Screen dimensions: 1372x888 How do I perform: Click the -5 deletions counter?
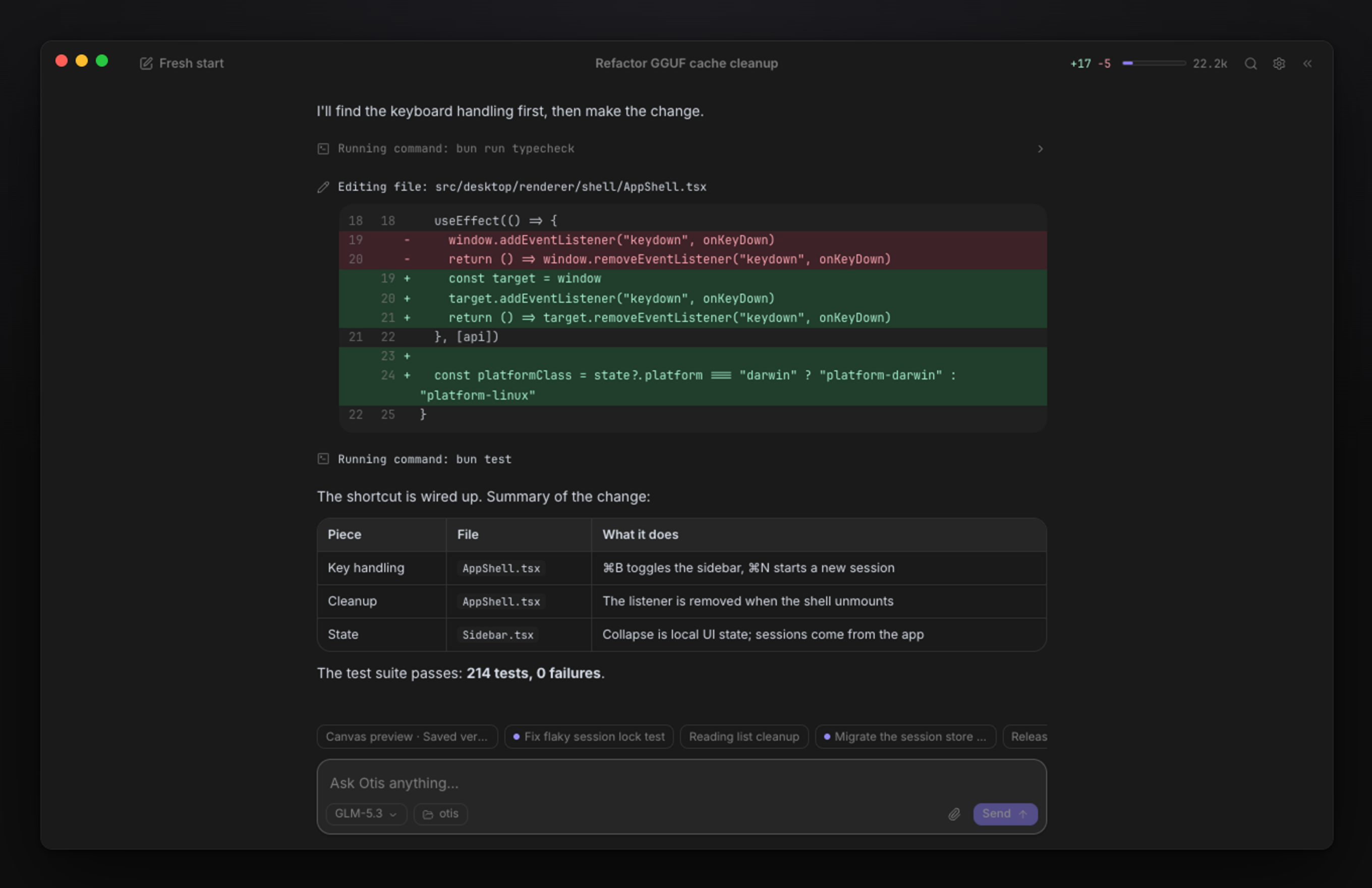click(1104, 64)
